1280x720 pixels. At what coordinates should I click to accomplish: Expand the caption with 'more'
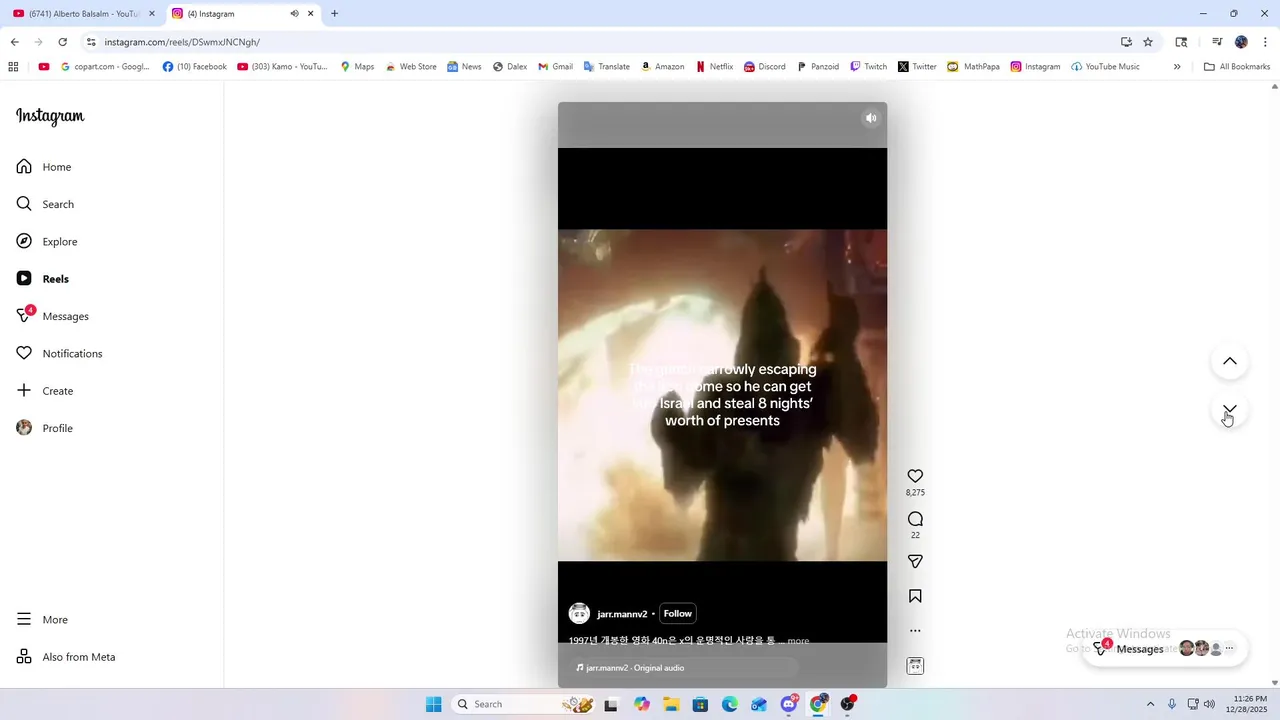(x=798, y=641)
